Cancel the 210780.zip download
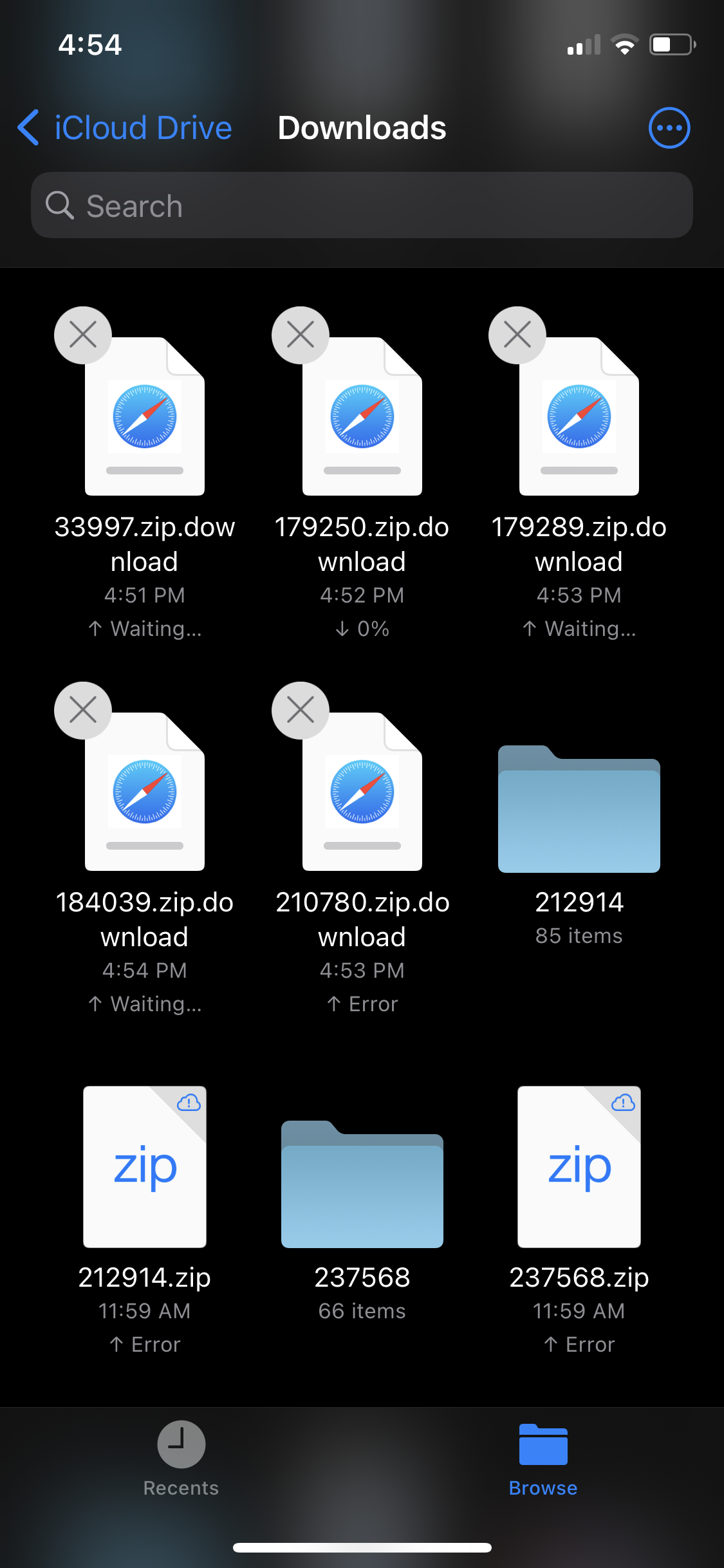The width and height of the screenshot is (724, 1568). pyautogui.click(x=301, y=711)
